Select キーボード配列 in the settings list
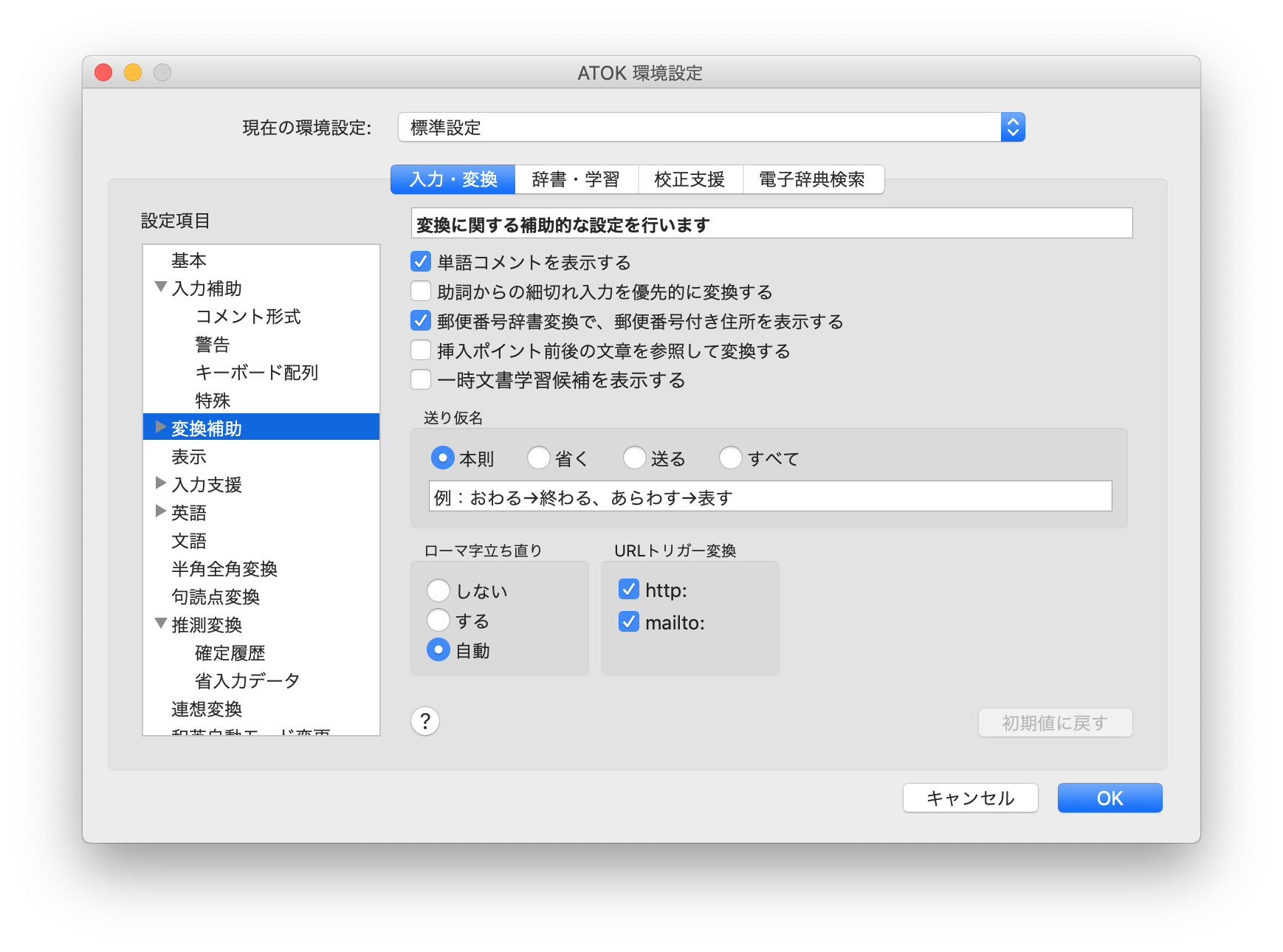Viewport: 1283px width, 952px height. click(261, 373)
